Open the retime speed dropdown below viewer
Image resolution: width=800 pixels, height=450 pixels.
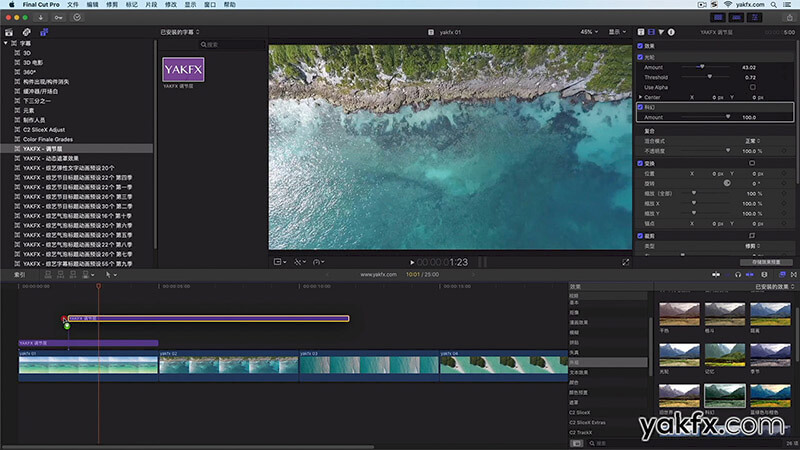[x=318, y=262]
